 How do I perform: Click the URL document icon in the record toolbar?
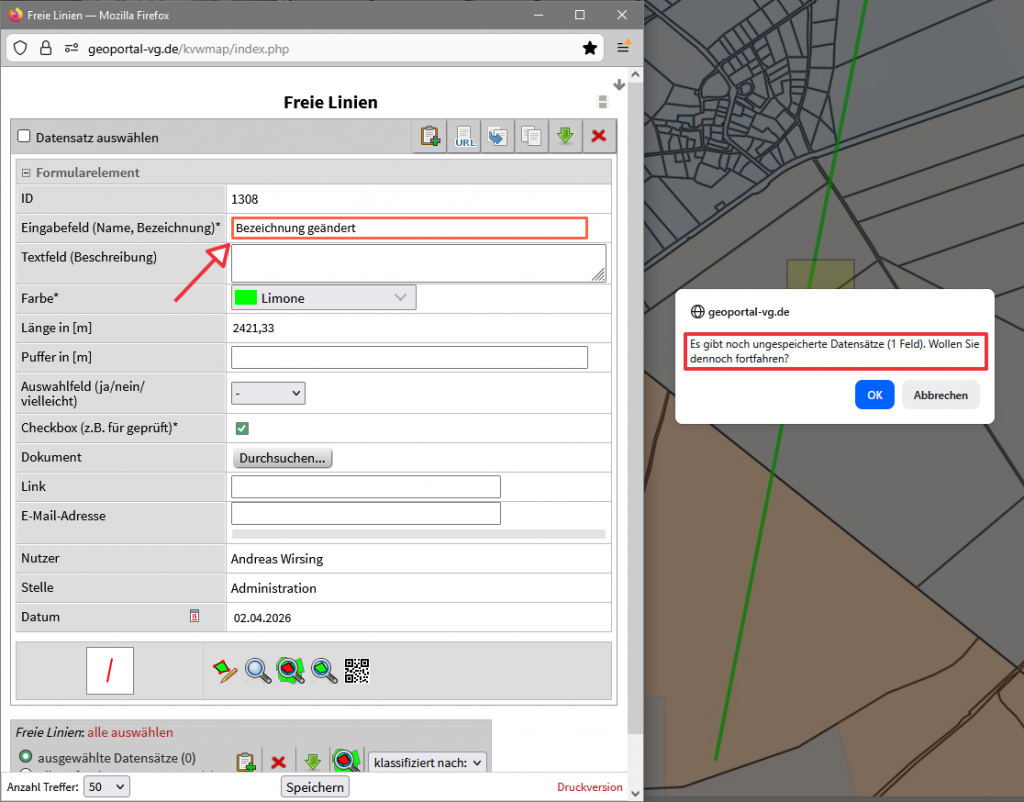point(465,137)
